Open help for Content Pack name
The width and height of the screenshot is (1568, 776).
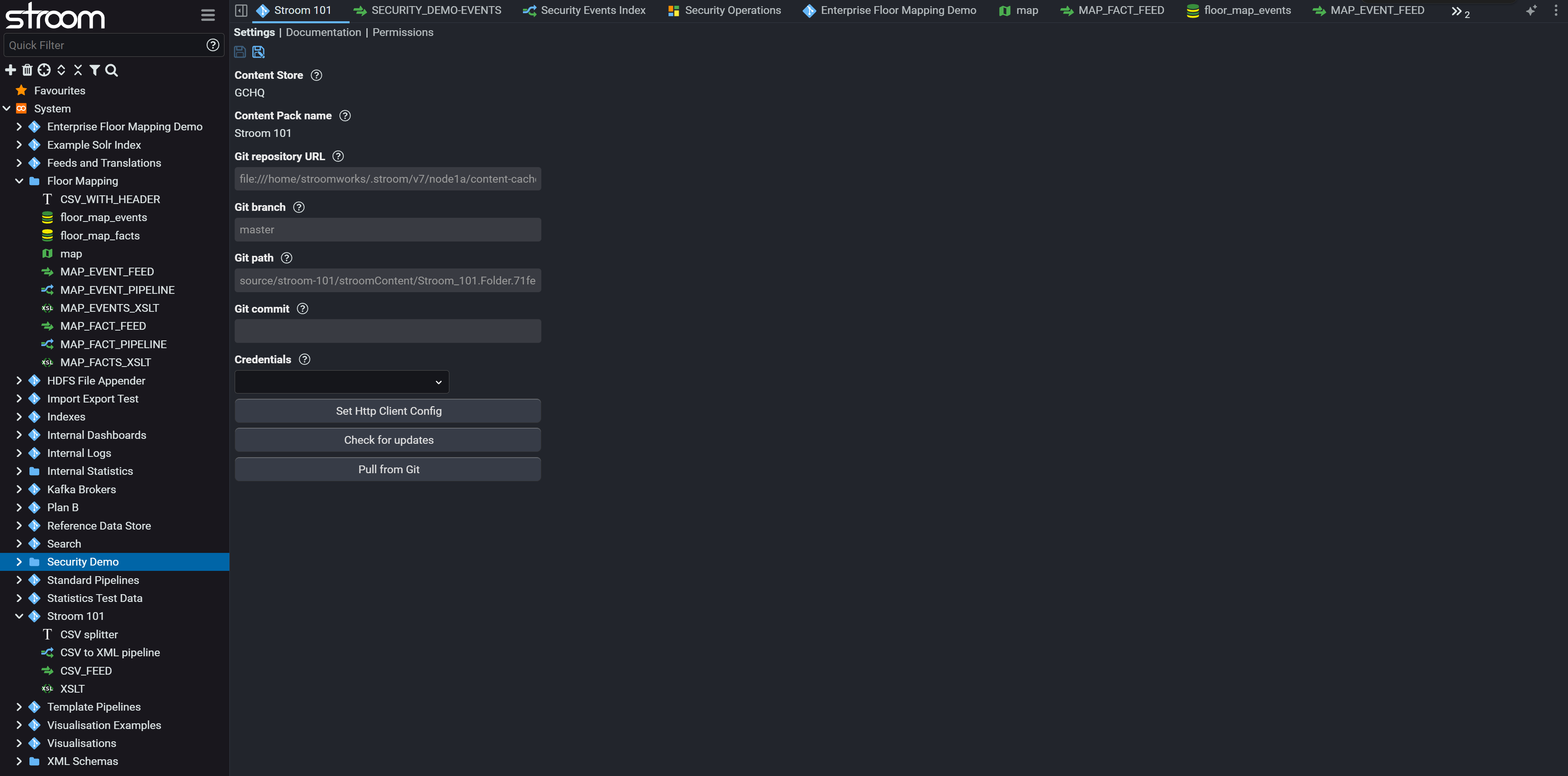(x=345, y=116)
